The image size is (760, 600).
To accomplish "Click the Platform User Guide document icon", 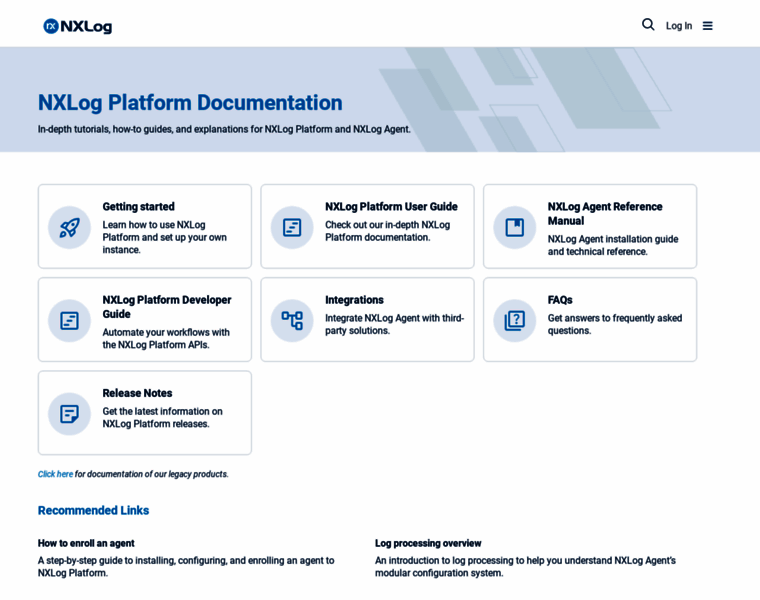I will (x=292, y=227).
